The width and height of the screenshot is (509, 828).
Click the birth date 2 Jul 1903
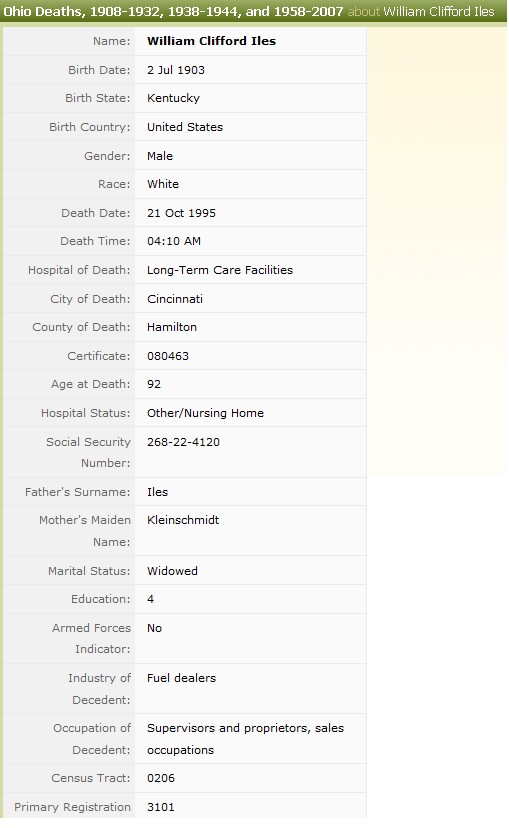[x=176, y=70]
